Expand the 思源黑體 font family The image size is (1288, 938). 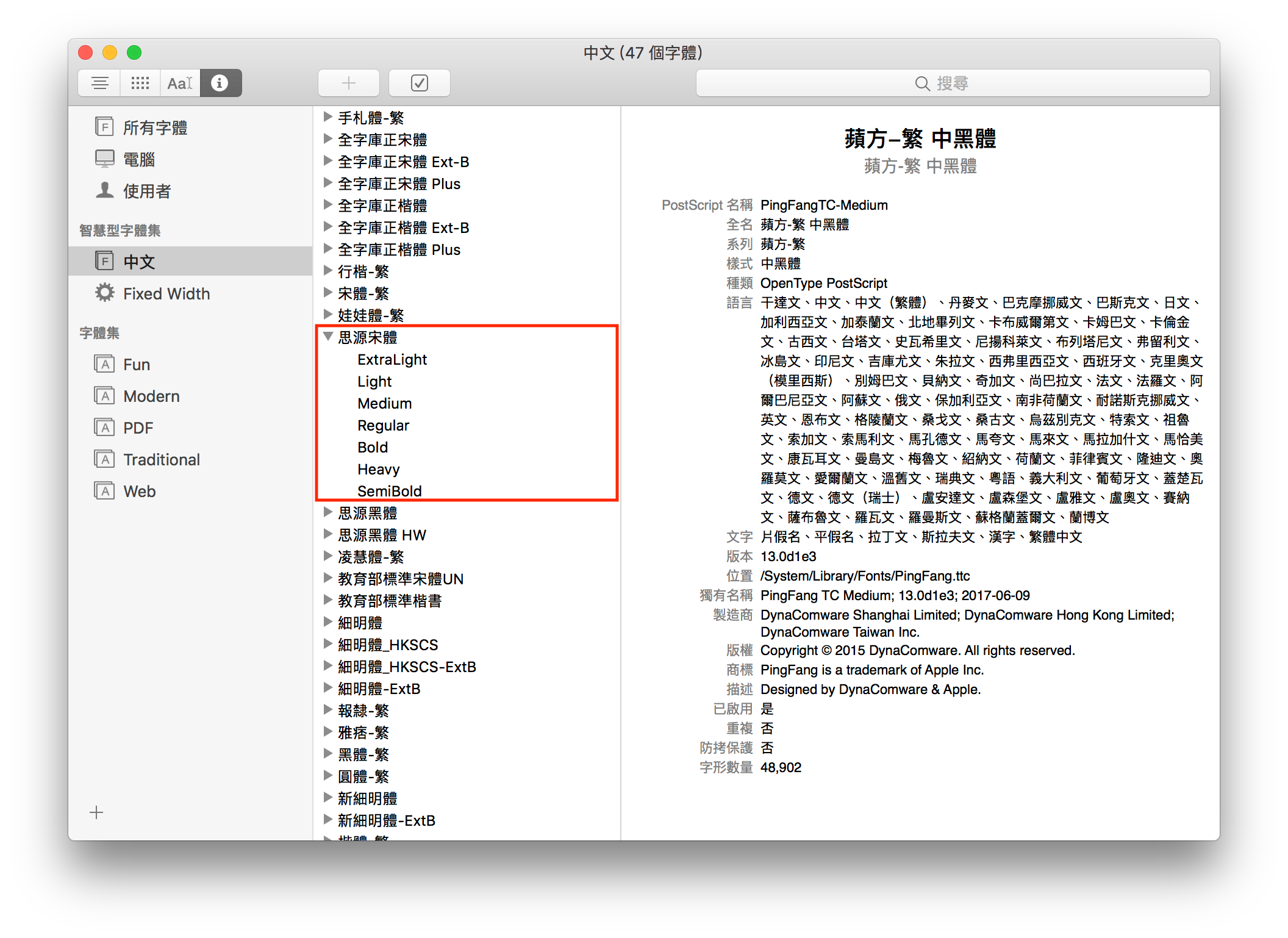pyautogui.click(x=328, y=512)
